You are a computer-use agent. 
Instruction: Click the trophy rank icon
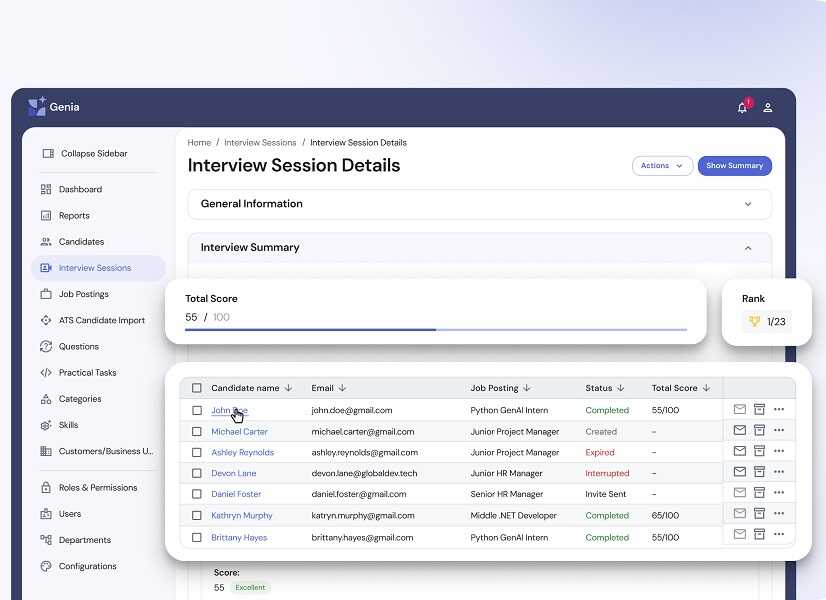click(x=755, y=321)
